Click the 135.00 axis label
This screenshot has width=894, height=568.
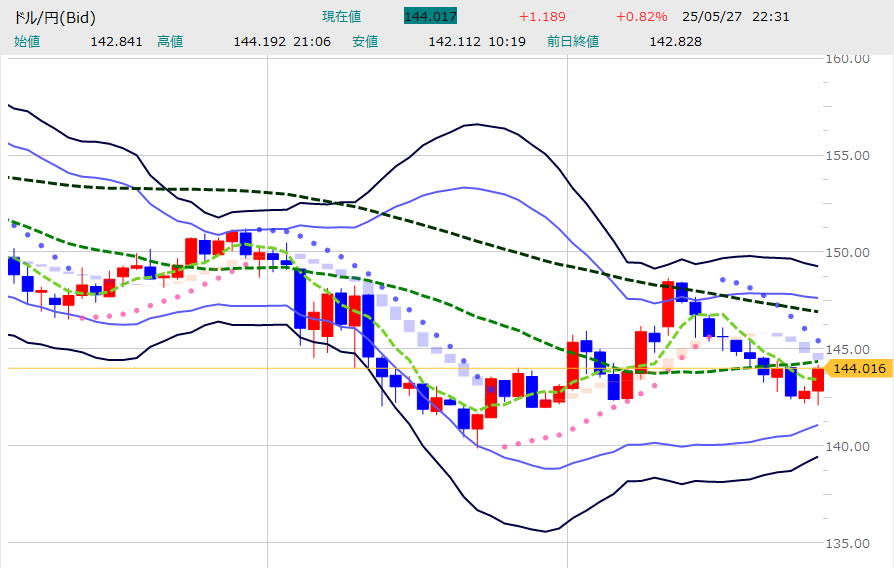848,543
